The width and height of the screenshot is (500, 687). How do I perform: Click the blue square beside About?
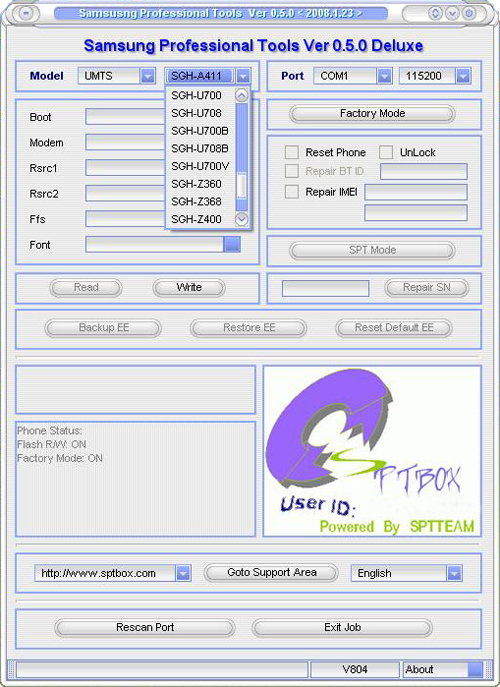click(x=475, y=669)
